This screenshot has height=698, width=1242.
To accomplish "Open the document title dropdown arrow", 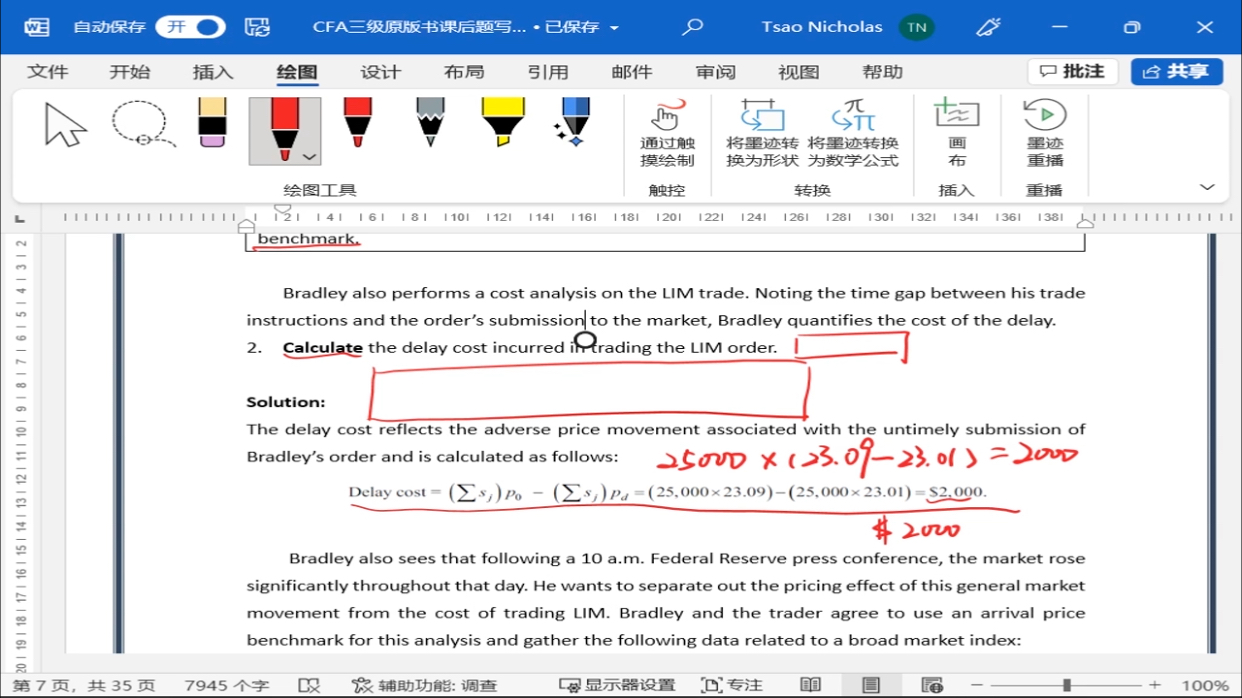I will pos(614,28).
